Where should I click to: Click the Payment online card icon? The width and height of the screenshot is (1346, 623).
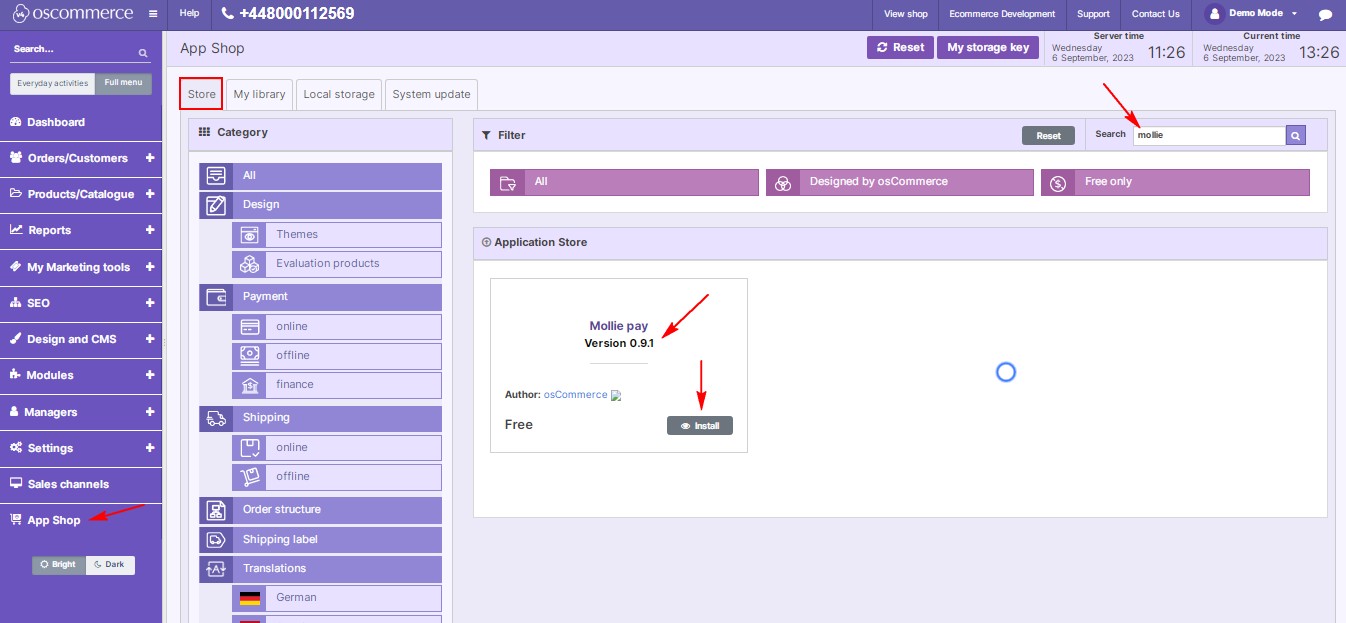[249, 327]
